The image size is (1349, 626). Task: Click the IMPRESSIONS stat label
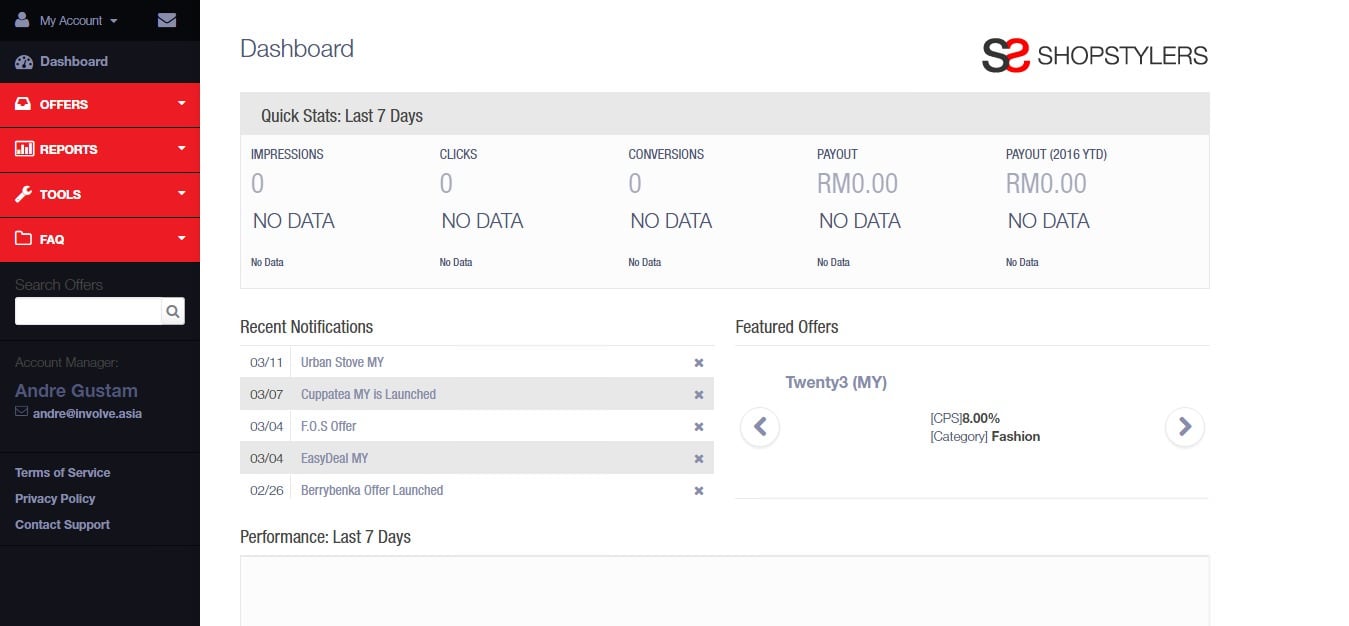pyautogui.click(x=287, y=154)
